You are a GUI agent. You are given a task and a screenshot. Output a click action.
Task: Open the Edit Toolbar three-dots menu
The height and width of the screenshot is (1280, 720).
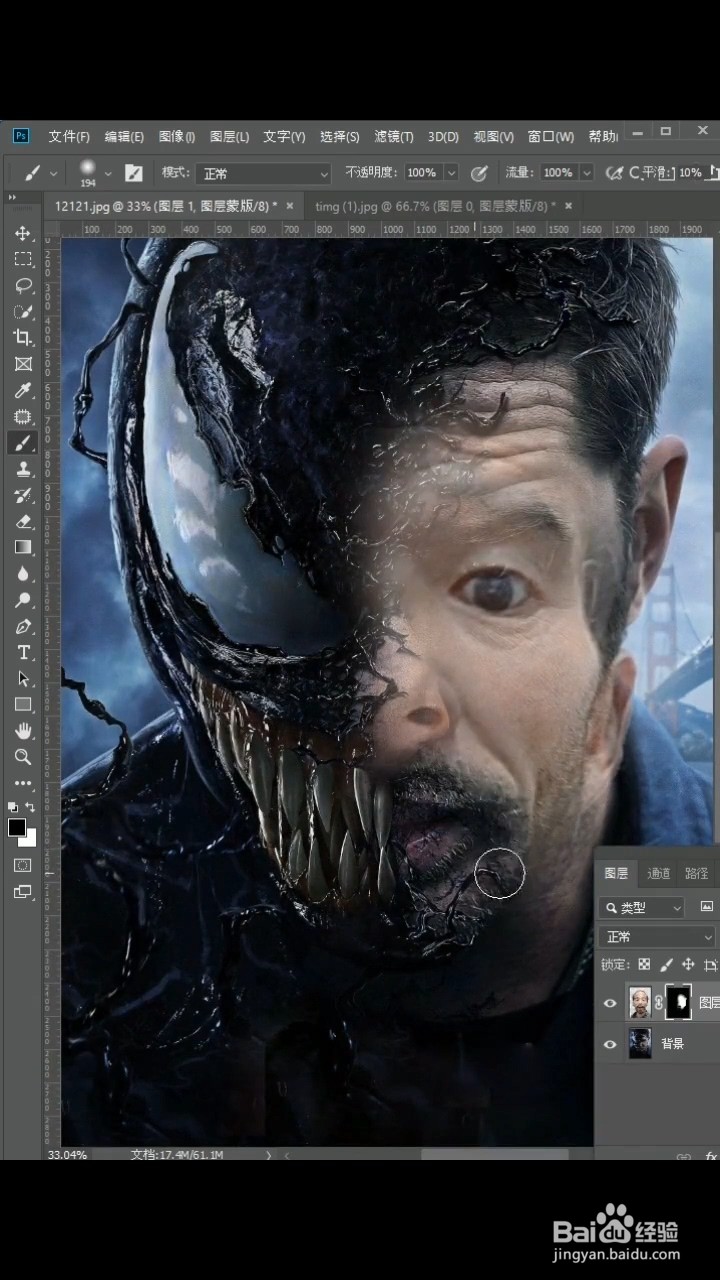[x=23, y=783]
